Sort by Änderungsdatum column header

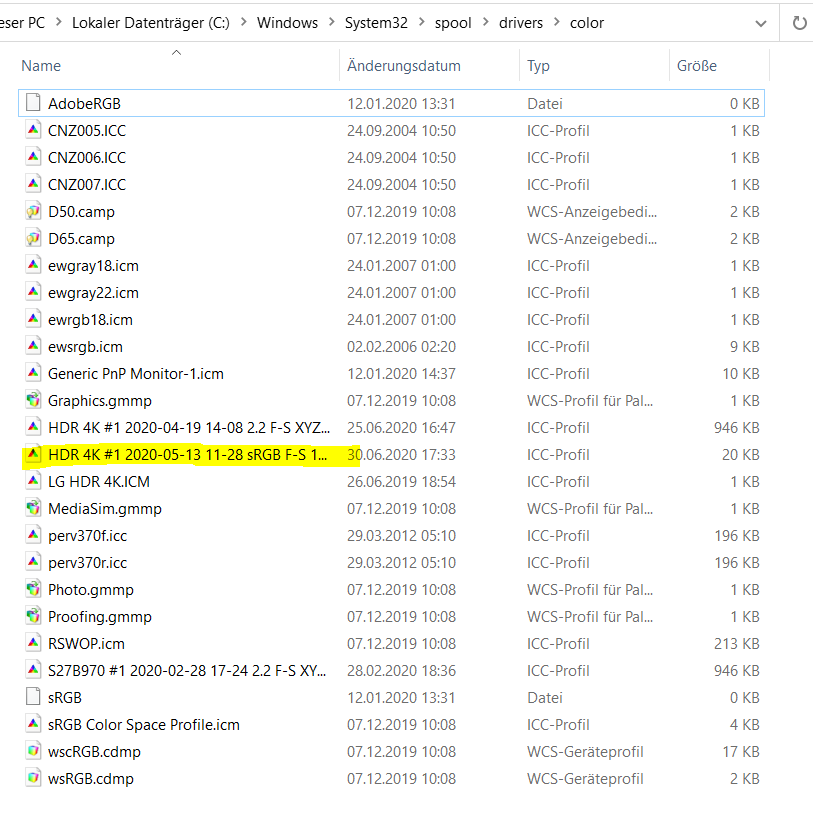coord(403,66)
